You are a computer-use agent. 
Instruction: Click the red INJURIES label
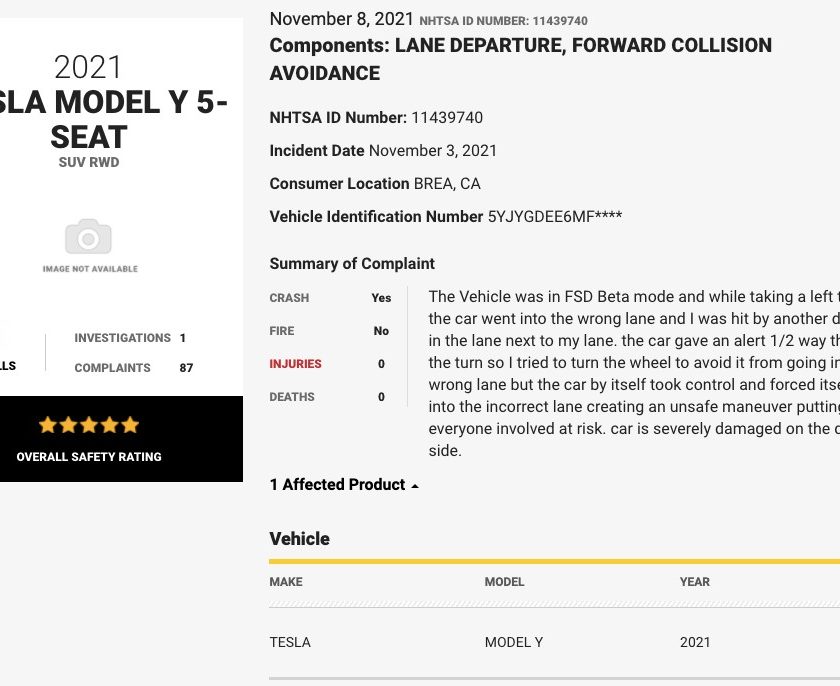pos(295,364)
